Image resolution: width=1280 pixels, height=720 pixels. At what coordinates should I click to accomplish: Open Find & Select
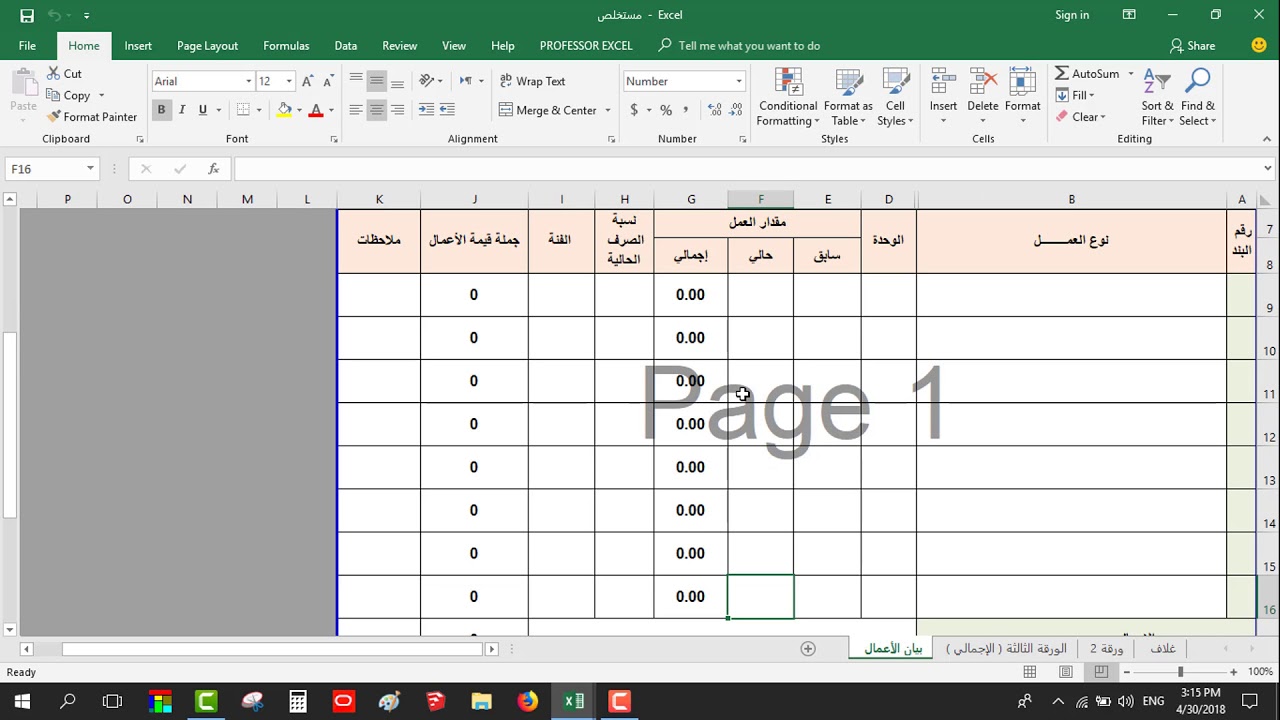[1197, 98]
